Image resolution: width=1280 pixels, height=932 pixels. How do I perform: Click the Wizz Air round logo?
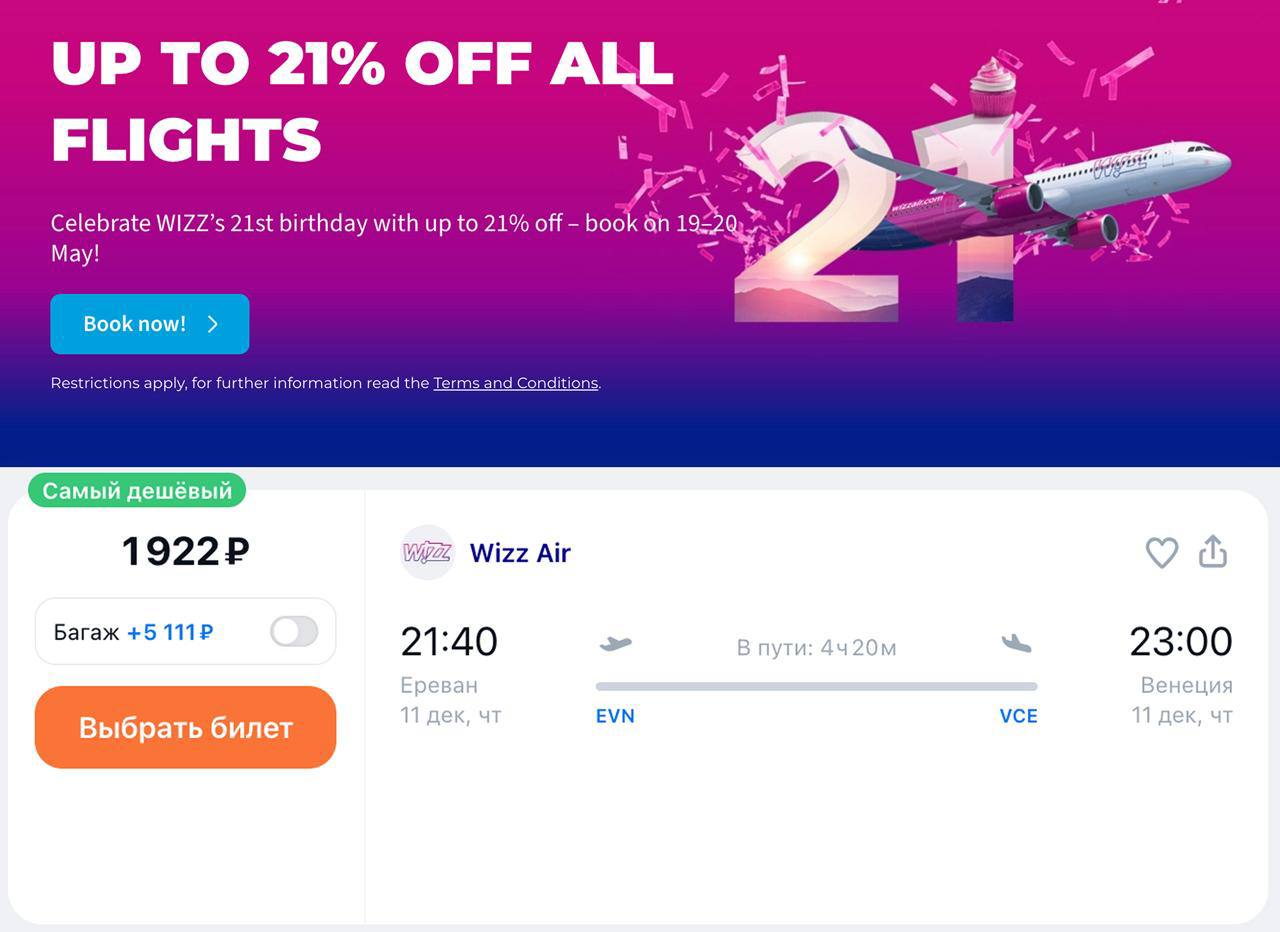click(428, 552)
